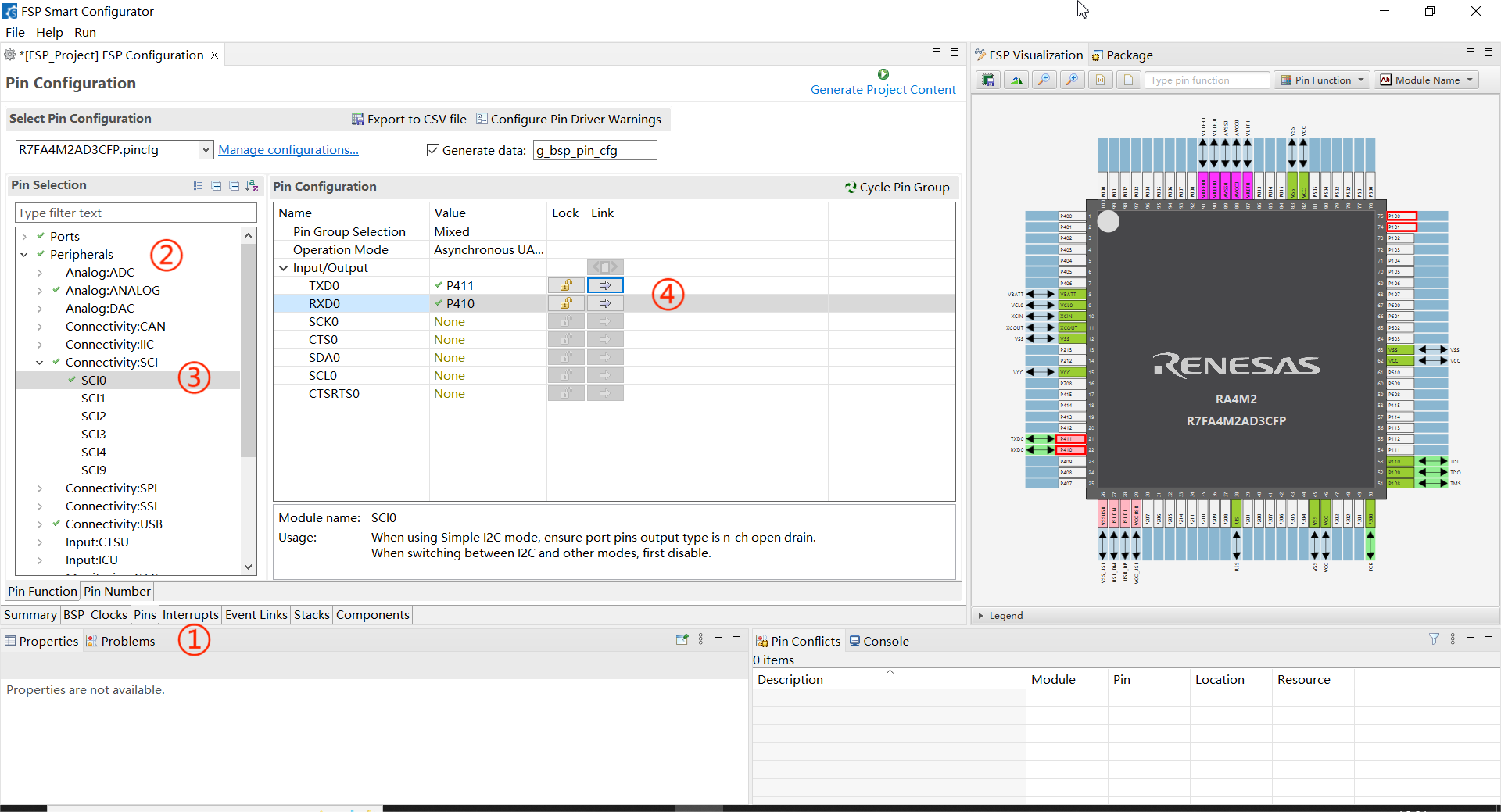Select SCI9 in the peripherals tree
The image size is (1501, 812).
point(93,470)
